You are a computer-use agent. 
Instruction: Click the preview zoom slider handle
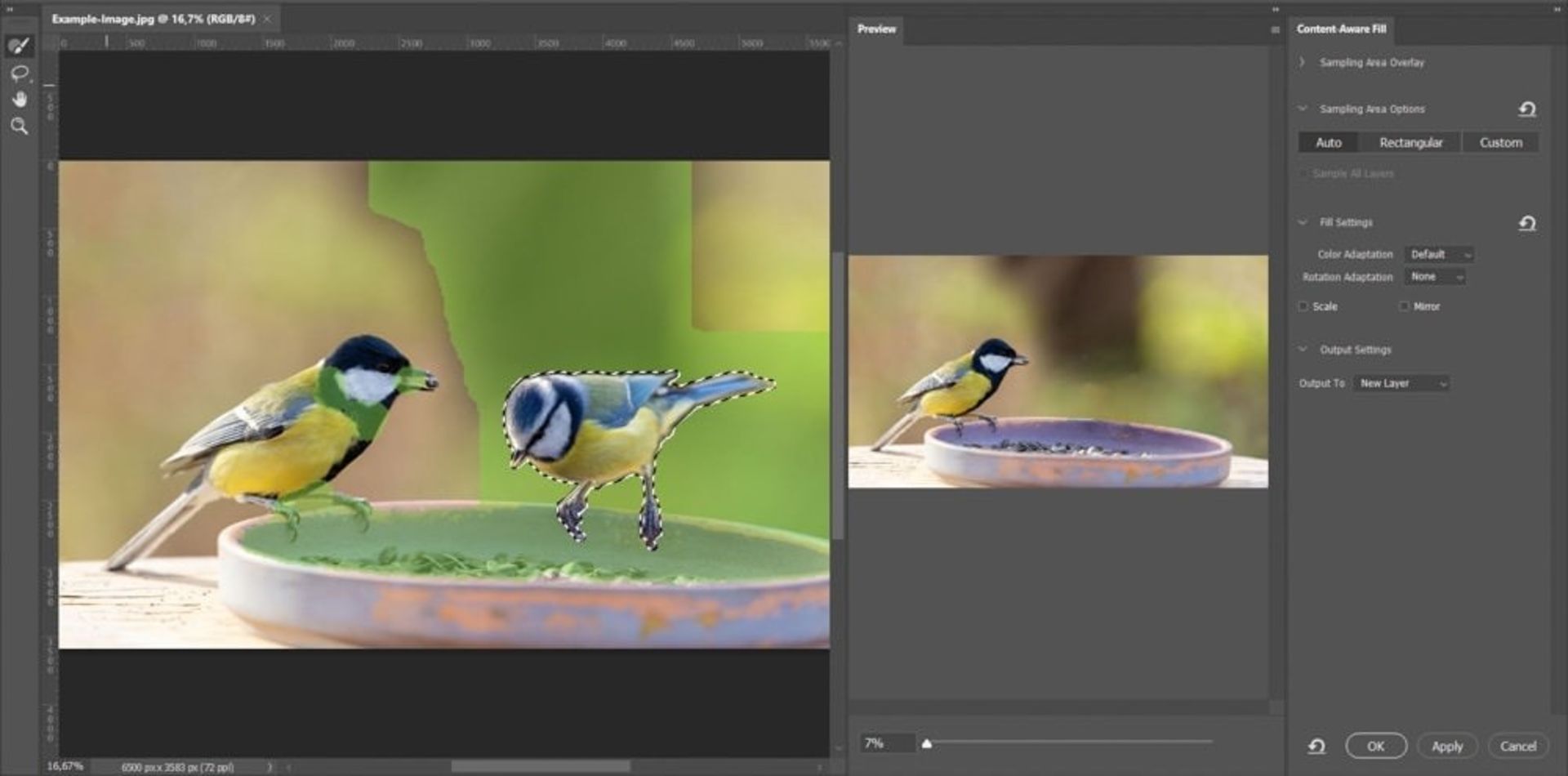point(926,743)
